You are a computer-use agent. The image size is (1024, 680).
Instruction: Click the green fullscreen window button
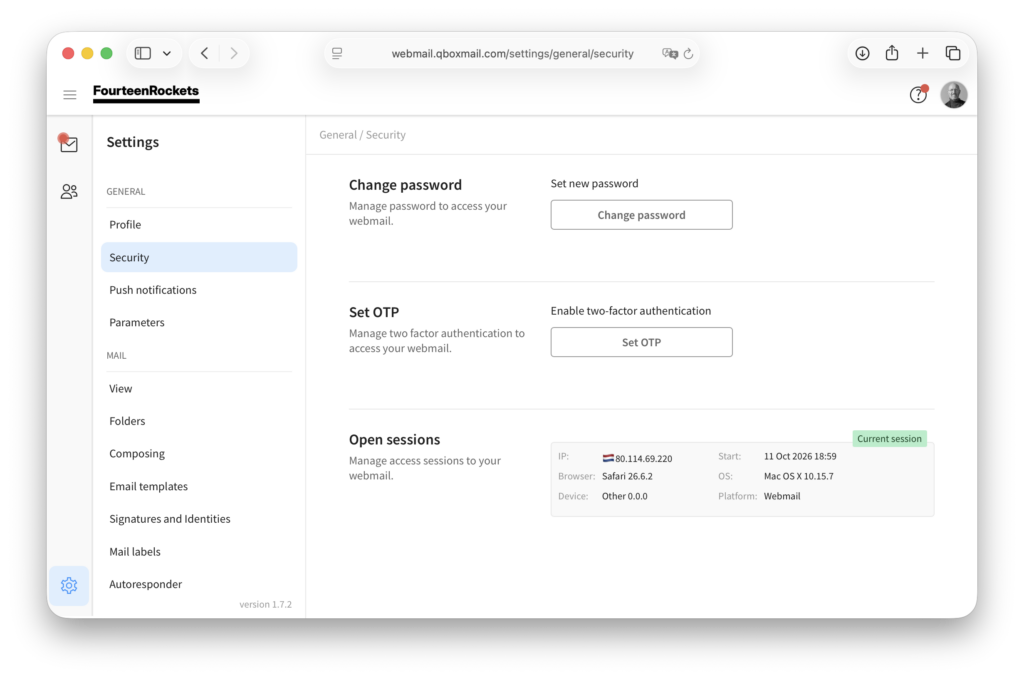point(106,54)
